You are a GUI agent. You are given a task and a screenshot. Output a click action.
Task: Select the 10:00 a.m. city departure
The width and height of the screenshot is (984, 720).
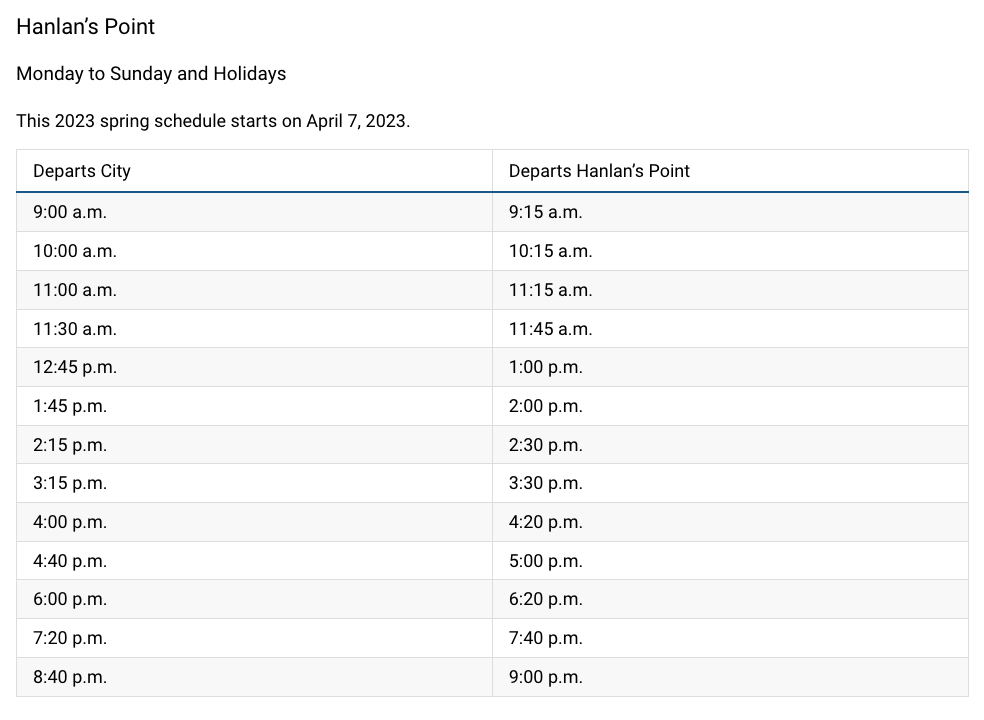tap(75, 251)
